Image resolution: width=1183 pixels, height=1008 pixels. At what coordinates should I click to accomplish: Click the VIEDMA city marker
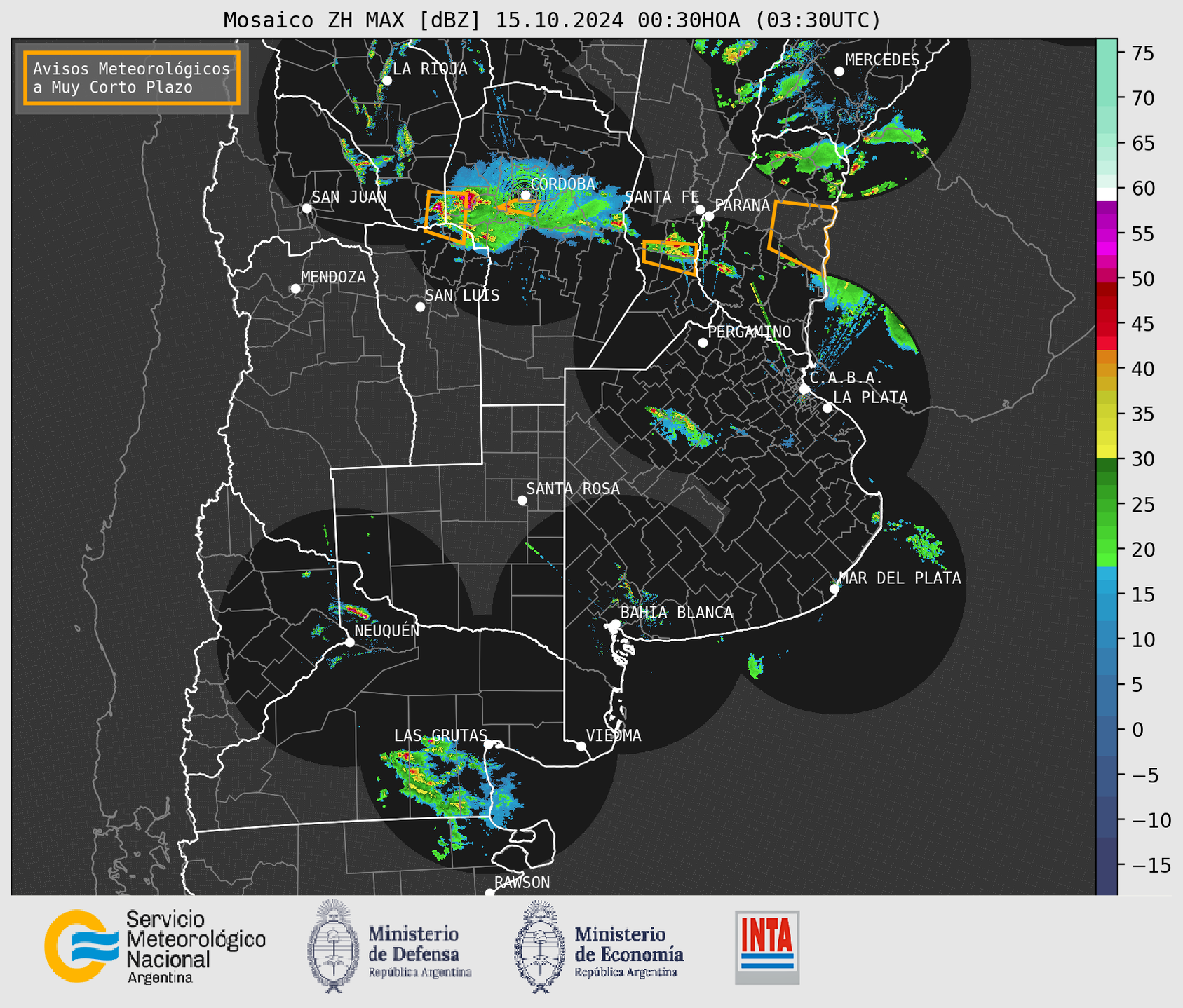pyautogui.click(x=581, y=746)
